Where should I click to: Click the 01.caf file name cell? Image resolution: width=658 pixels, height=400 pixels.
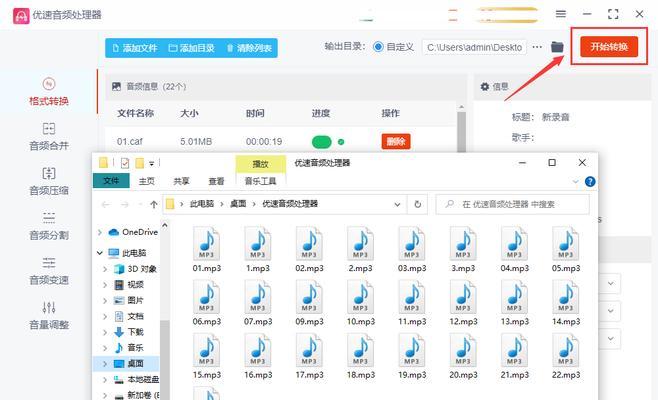[130, 141]
